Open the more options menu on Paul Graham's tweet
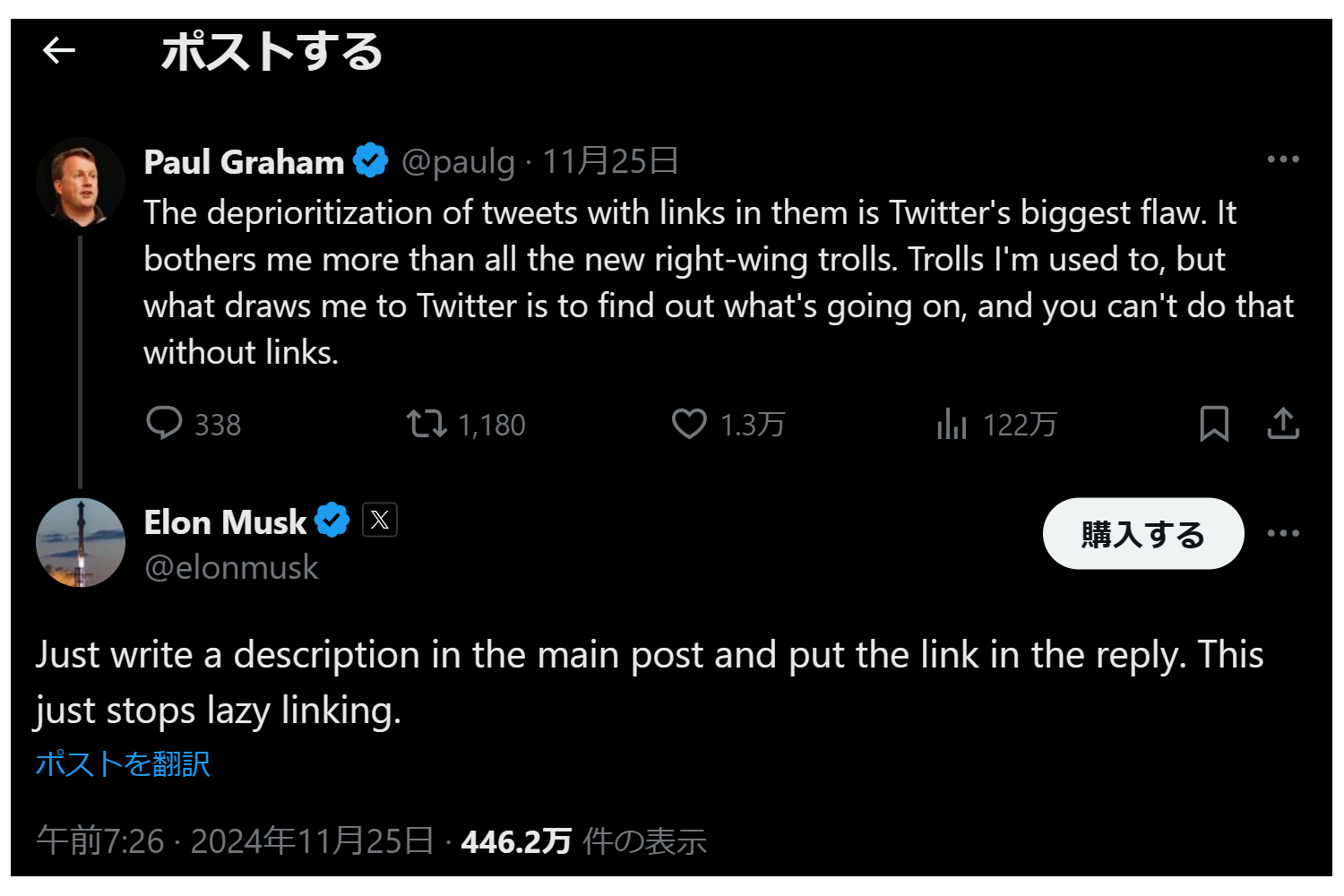 pyautogui.click(x=1285, y=159)
